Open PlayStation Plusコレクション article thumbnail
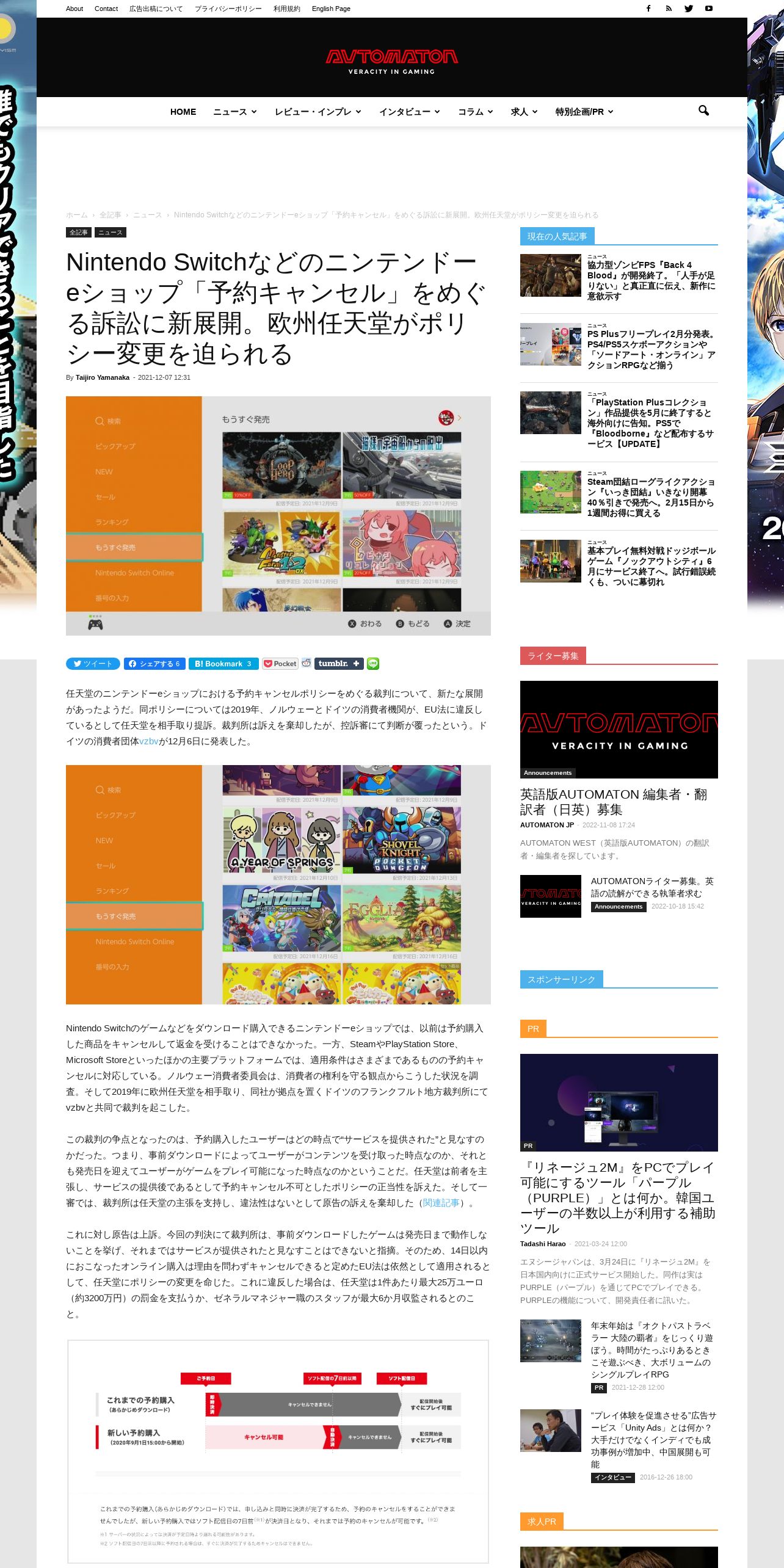784x1568 pixels. (x=551, y=413)
